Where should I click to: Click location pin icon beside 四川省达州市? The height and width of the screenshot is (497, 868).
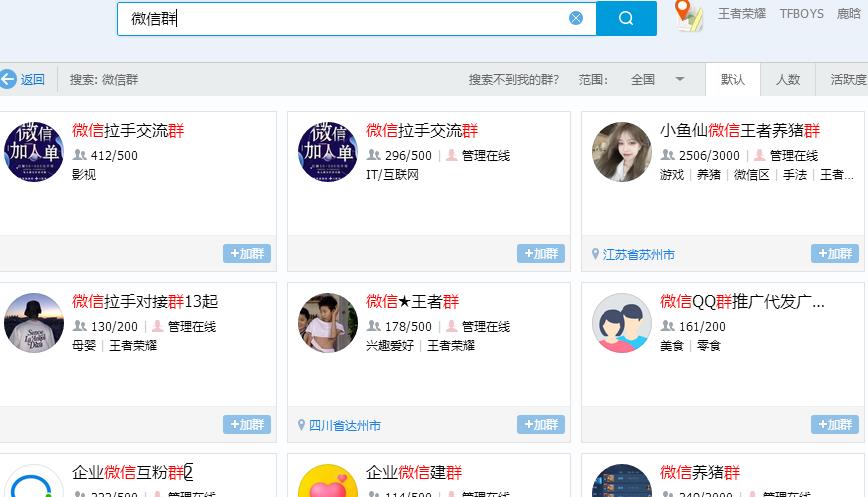pyautogui.click(x=301, y=425)
